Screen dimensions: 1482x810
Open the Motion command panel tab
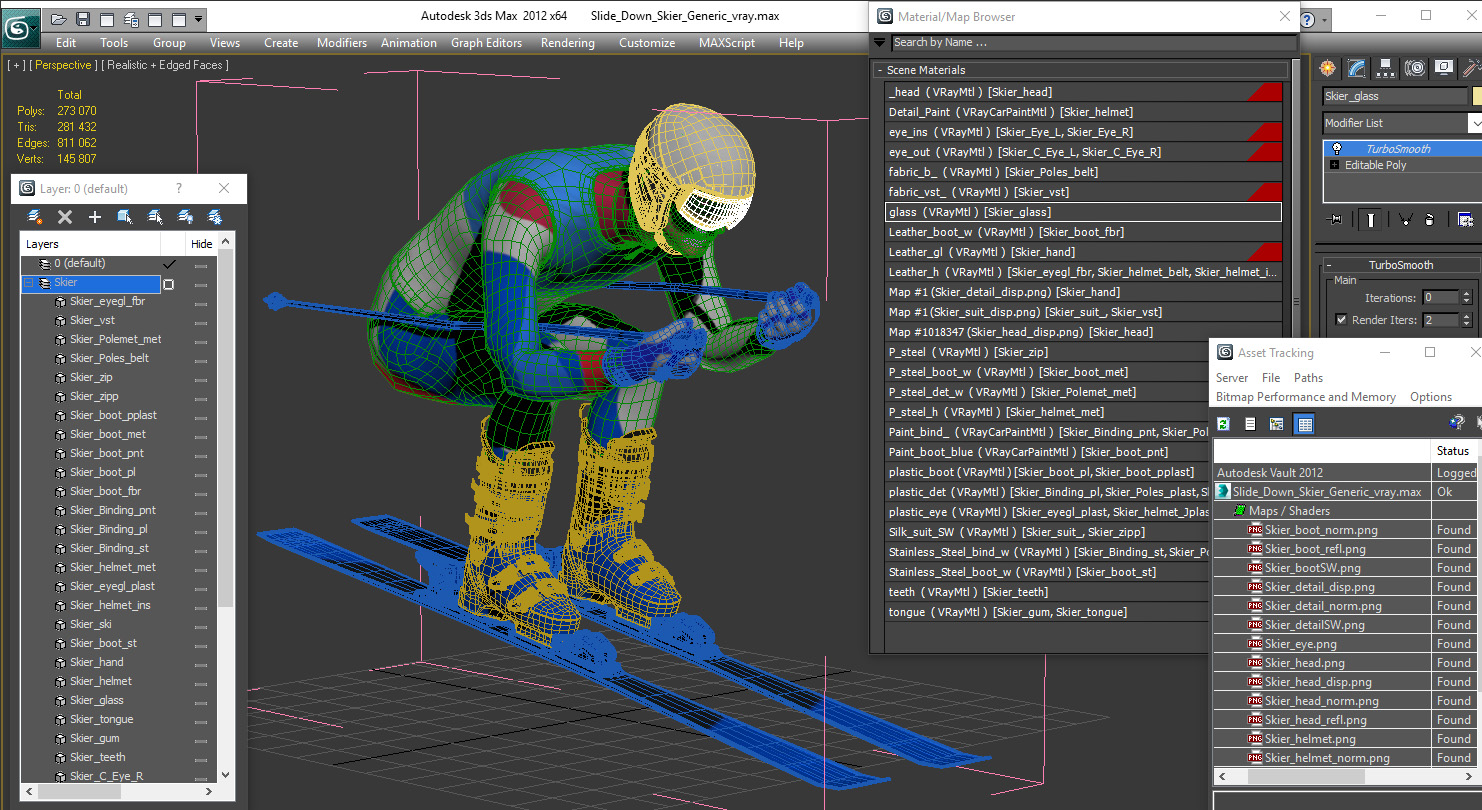(x=1414, y=68)
